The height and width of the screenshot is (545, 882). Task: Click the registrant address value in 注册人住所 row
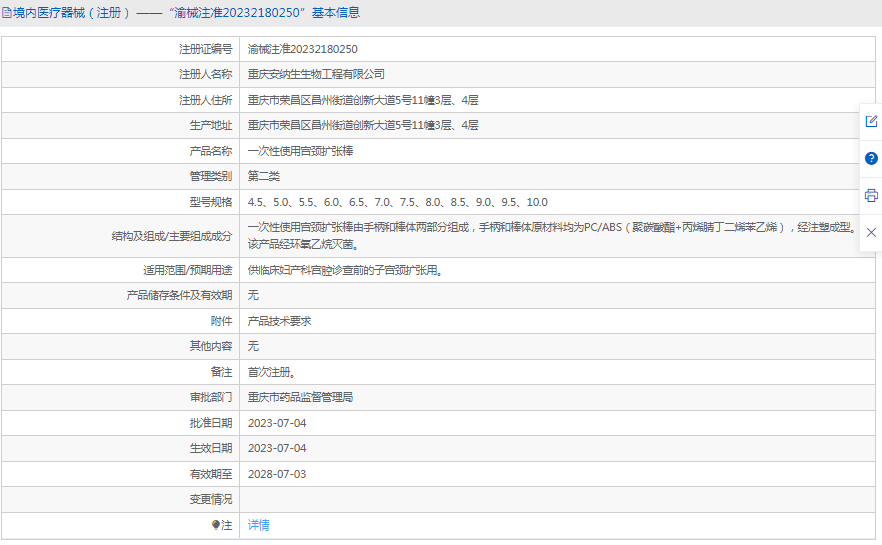click(x=363, y=100)
